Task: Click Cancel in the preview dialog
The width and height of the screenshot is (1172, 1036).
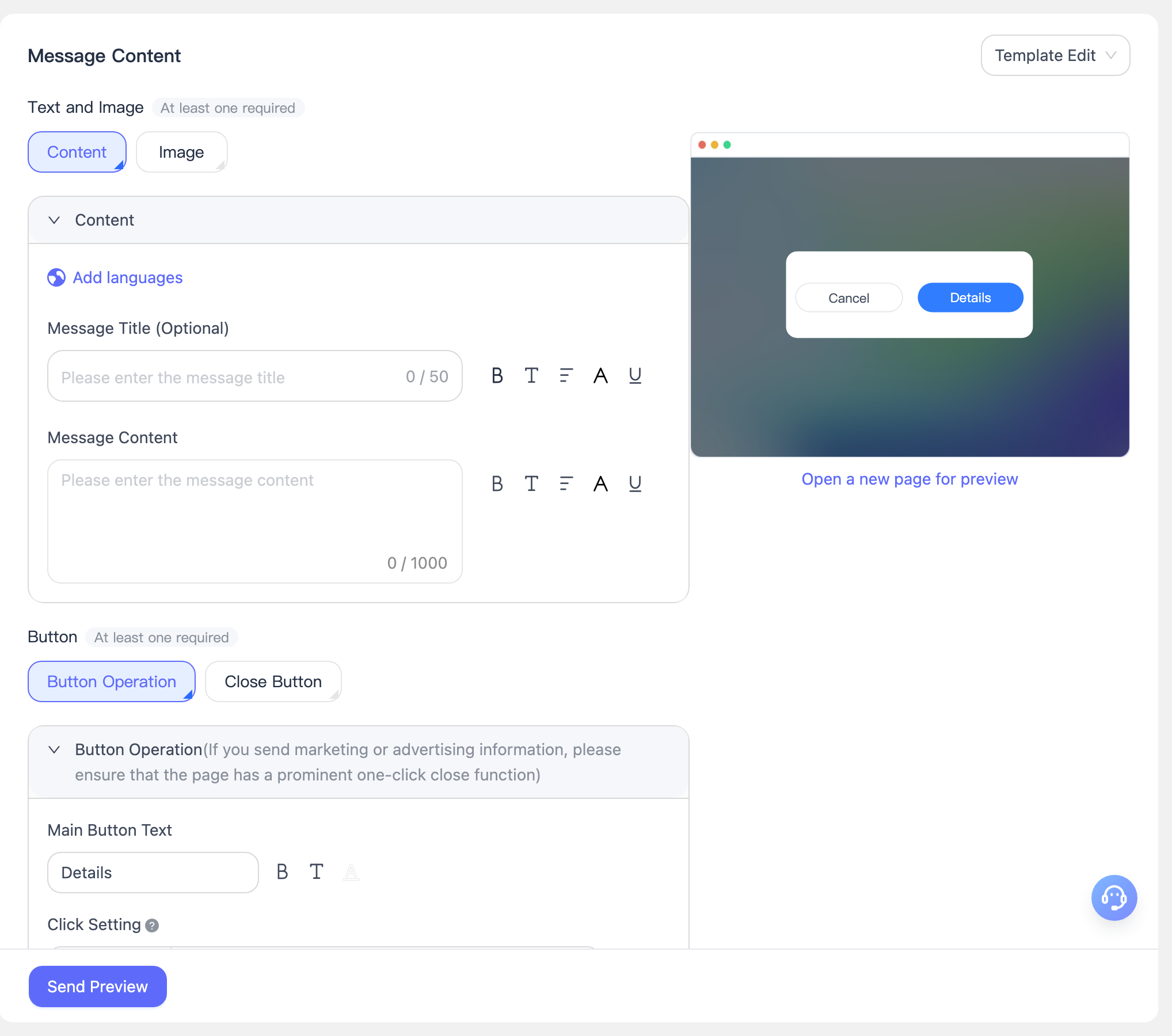Action: (848, 298)
